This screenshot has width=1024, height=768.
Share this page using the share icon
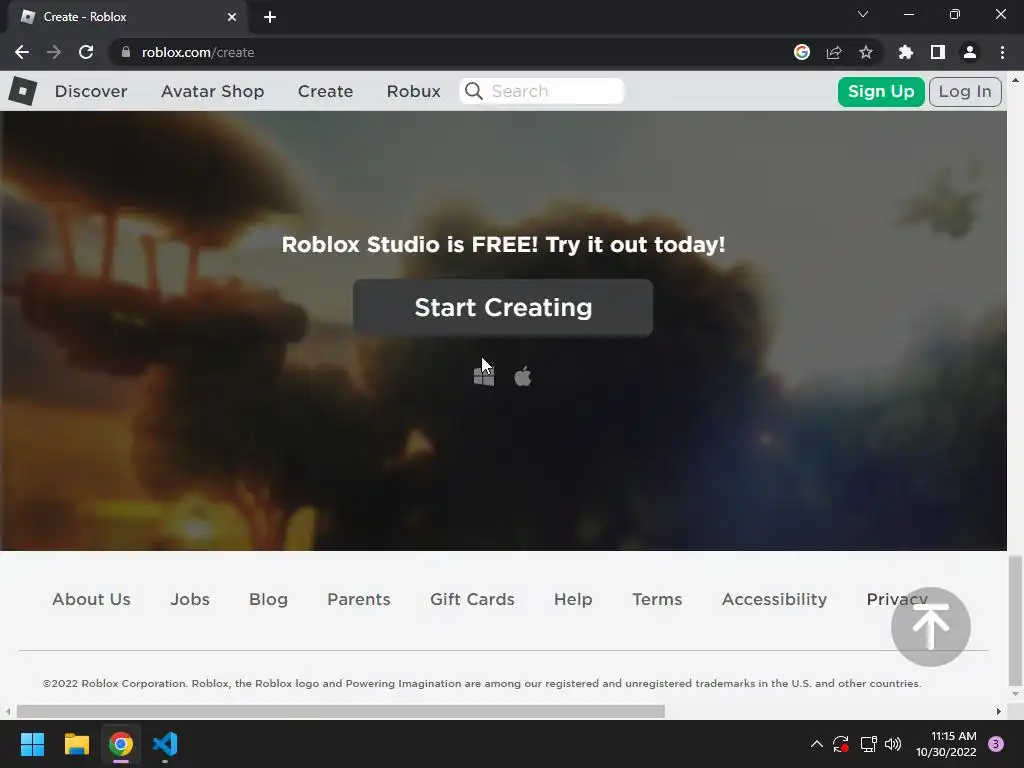pyautogui.click(x=834, y=52)
